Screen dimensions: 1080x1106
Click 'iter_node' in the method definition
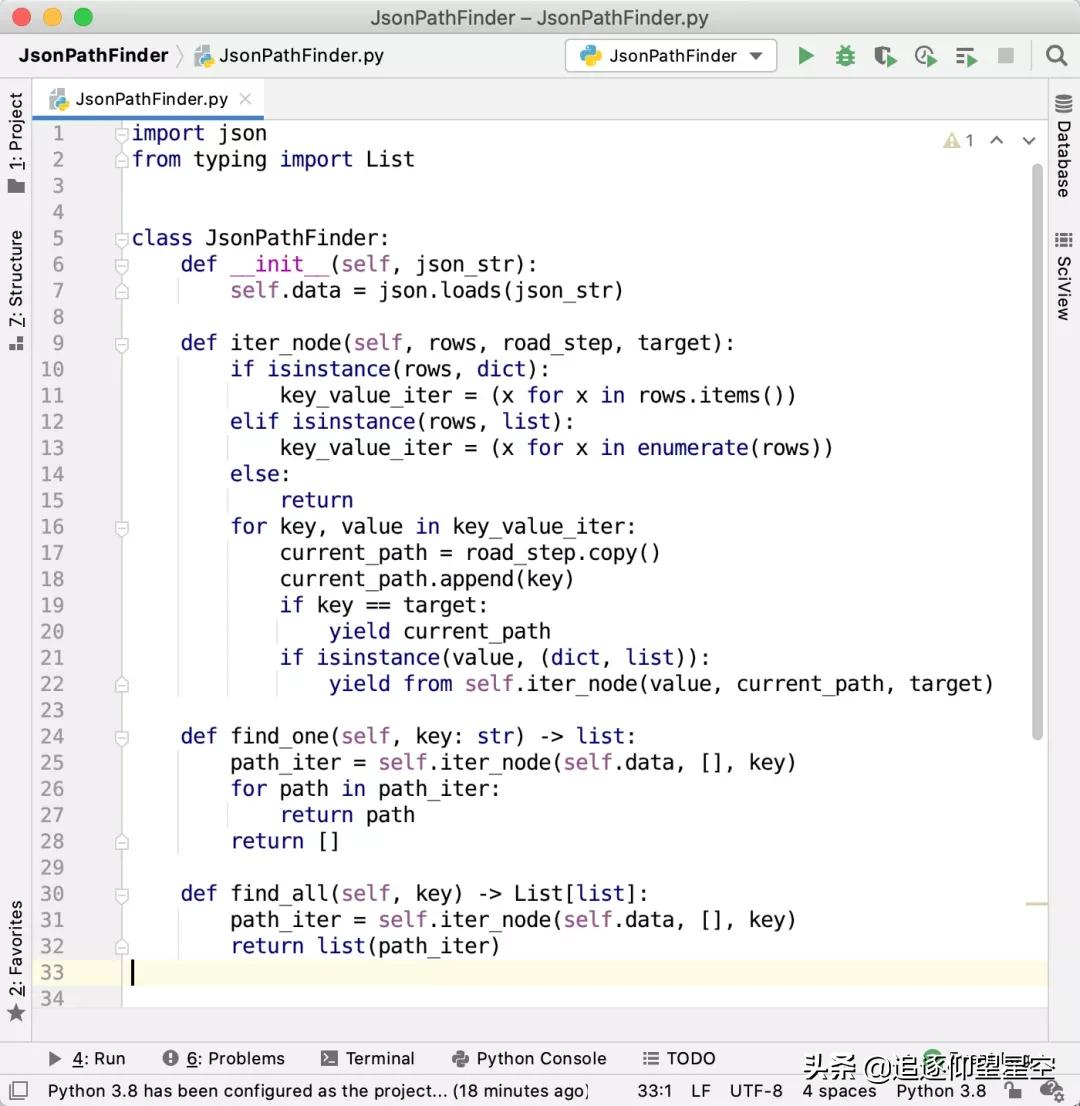[x=286, y=344]
